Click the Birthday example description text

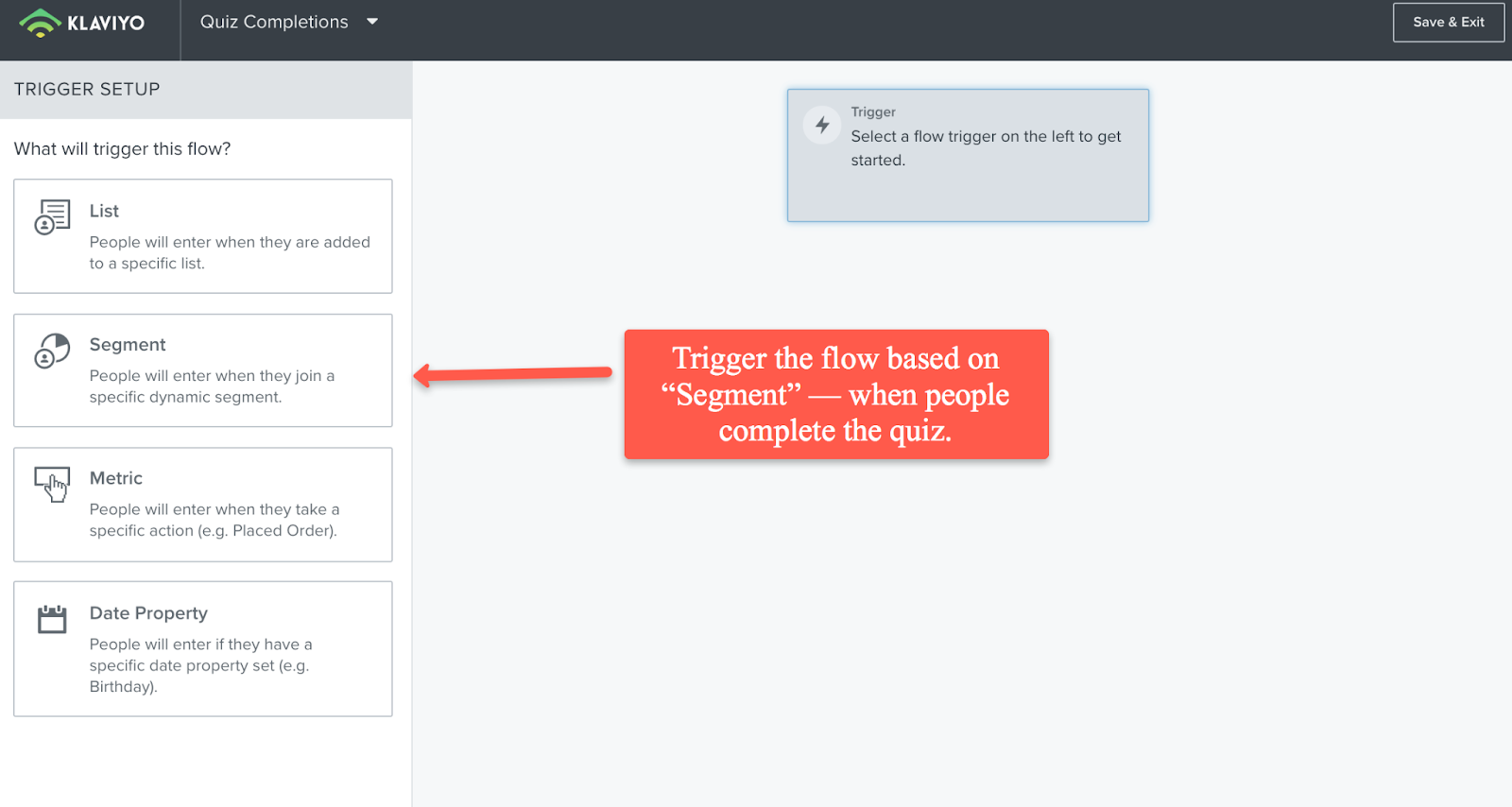click(200, 665)
